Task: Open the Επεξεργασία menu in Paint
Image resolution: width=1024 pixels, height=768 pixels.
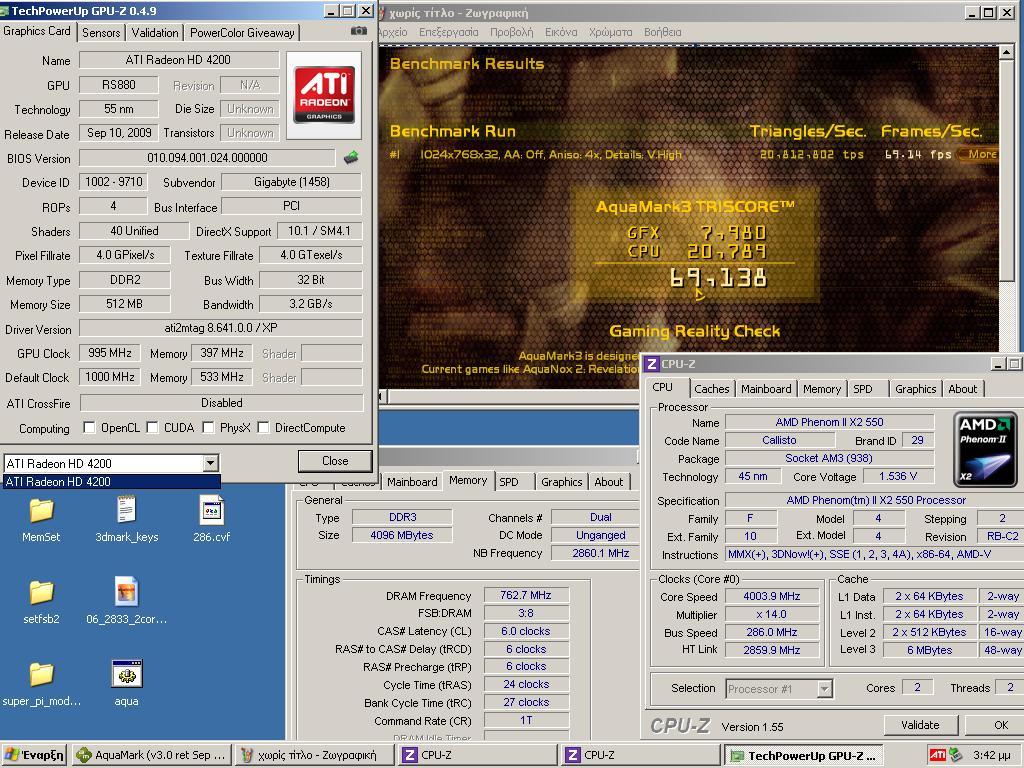Action: click(449, 32)
